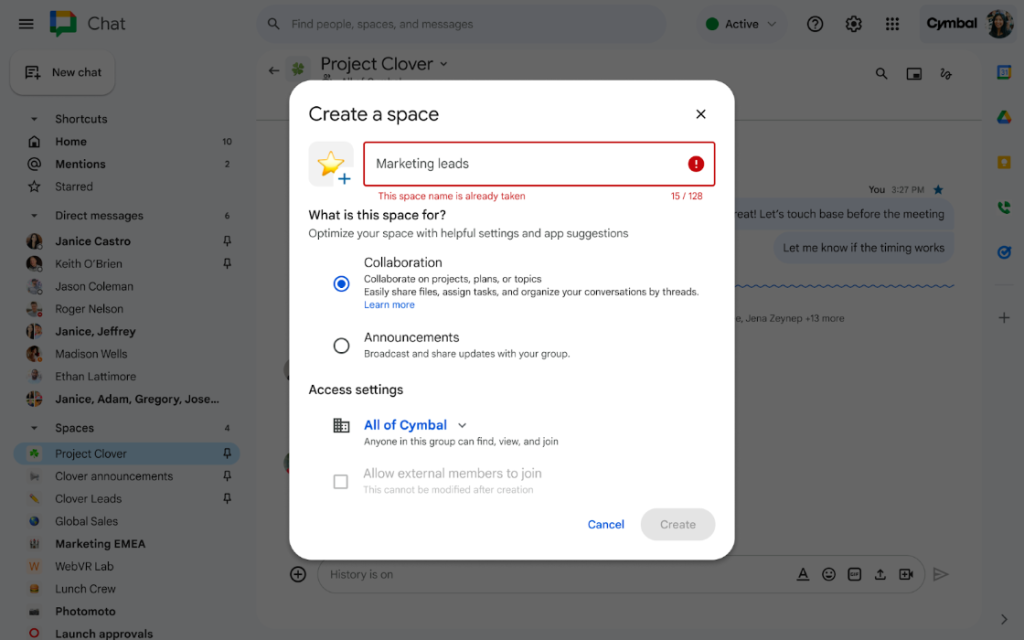The image size is (1024, 640).
Task: Expand the side panel chevron
Action: [x=1004, y=618]
